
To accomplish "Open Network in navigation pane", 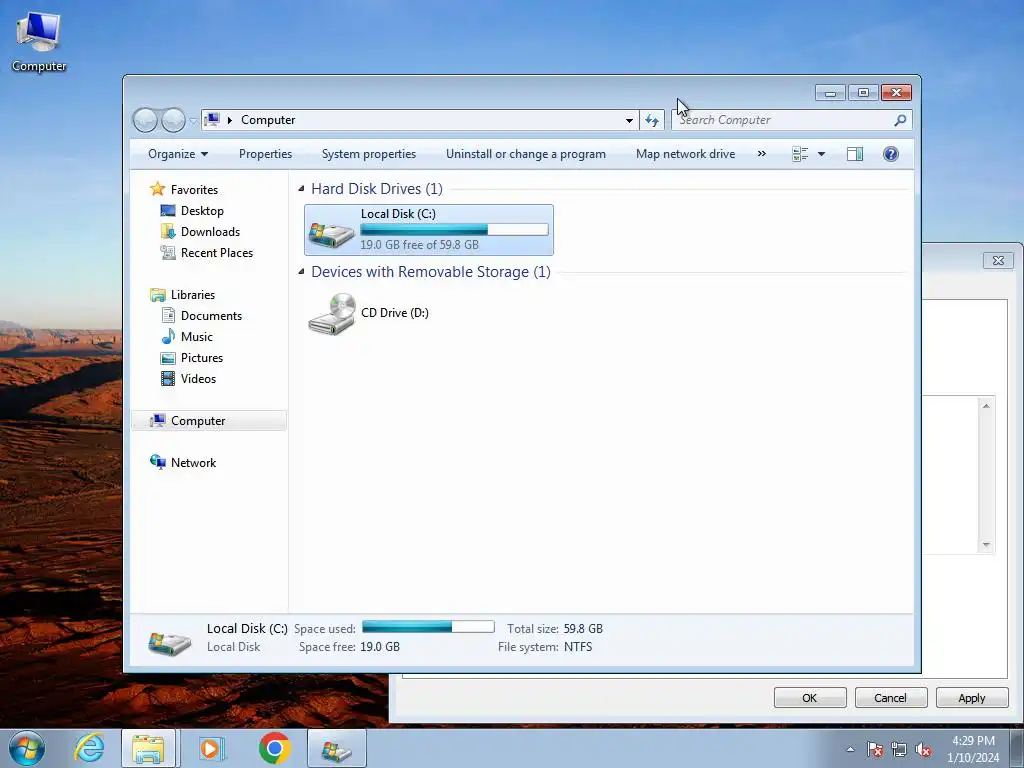I will tap(193, 463).
